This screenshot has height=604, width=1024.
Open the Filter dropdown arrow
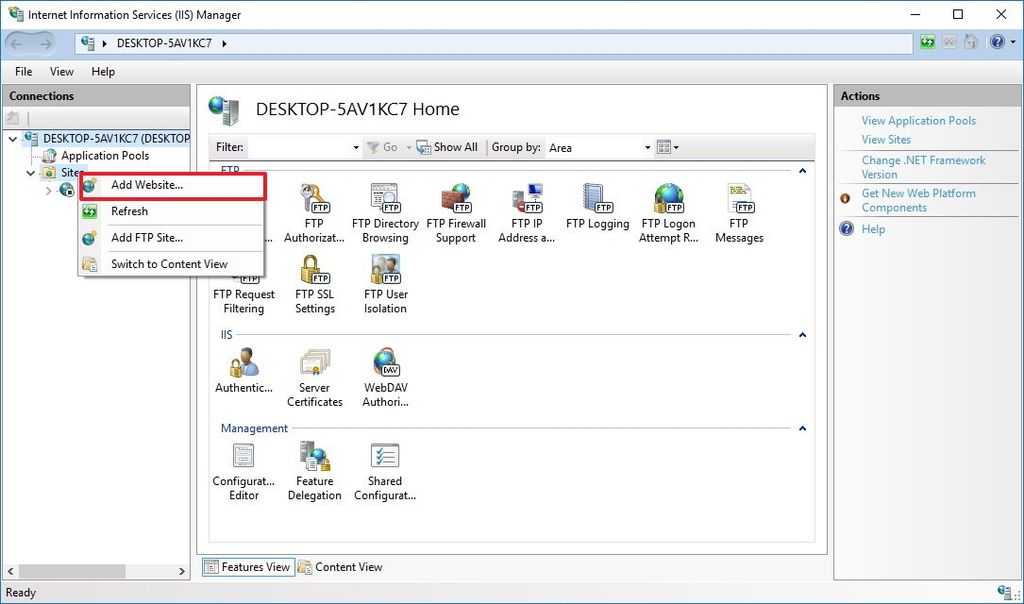(x=356, y=147)
